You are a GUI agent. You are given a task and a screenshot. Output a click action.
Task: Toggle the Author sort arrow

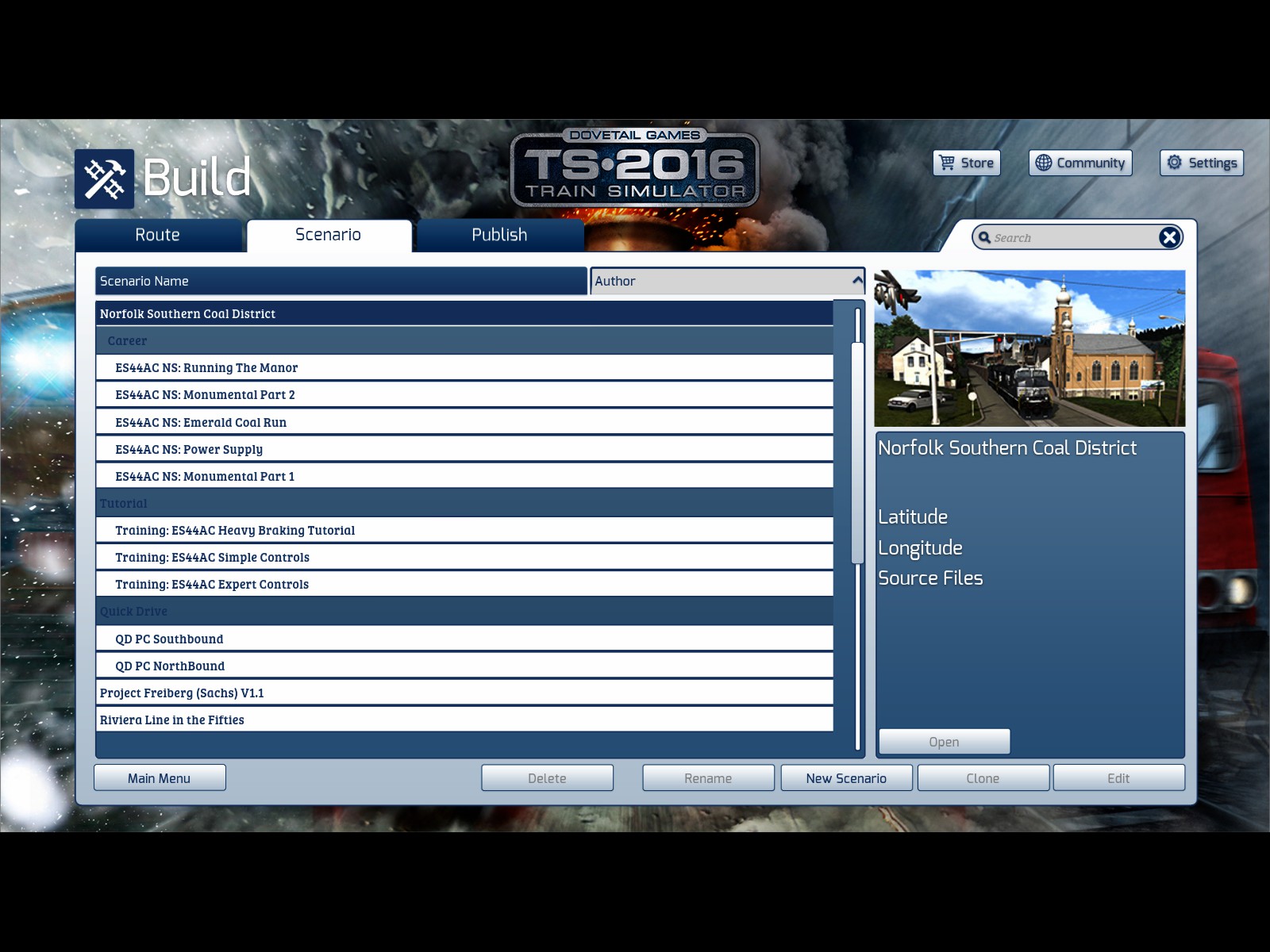(x=857, y=280)
